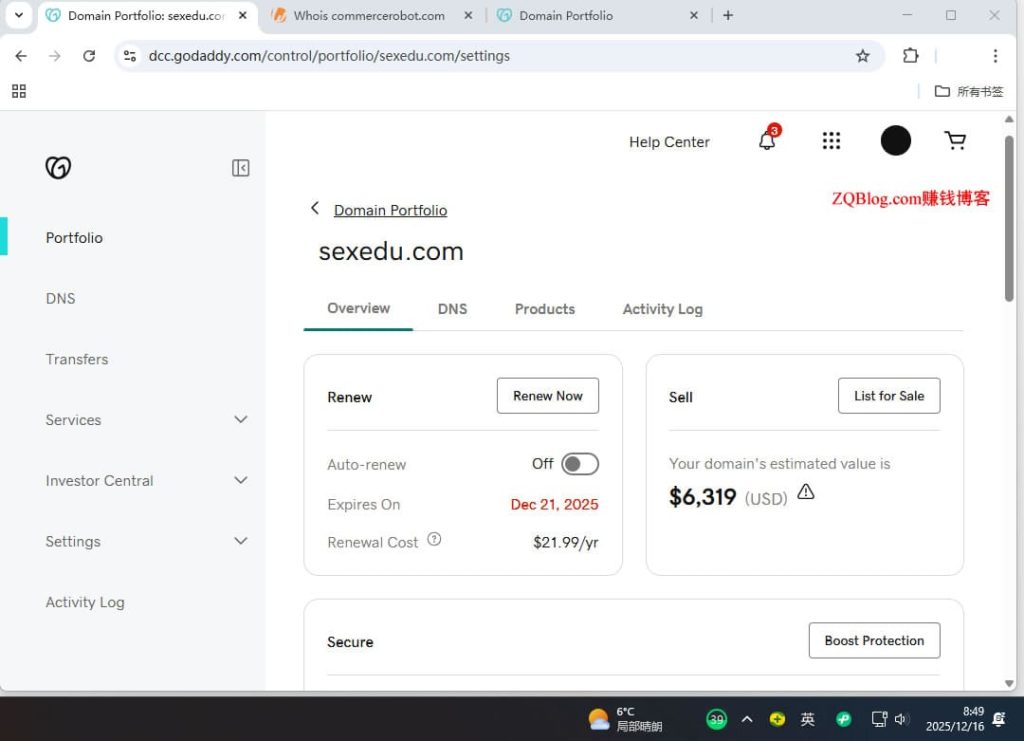The image size is (1024, 741).
Task: Open the notifications bell icon
Action: 767,140
